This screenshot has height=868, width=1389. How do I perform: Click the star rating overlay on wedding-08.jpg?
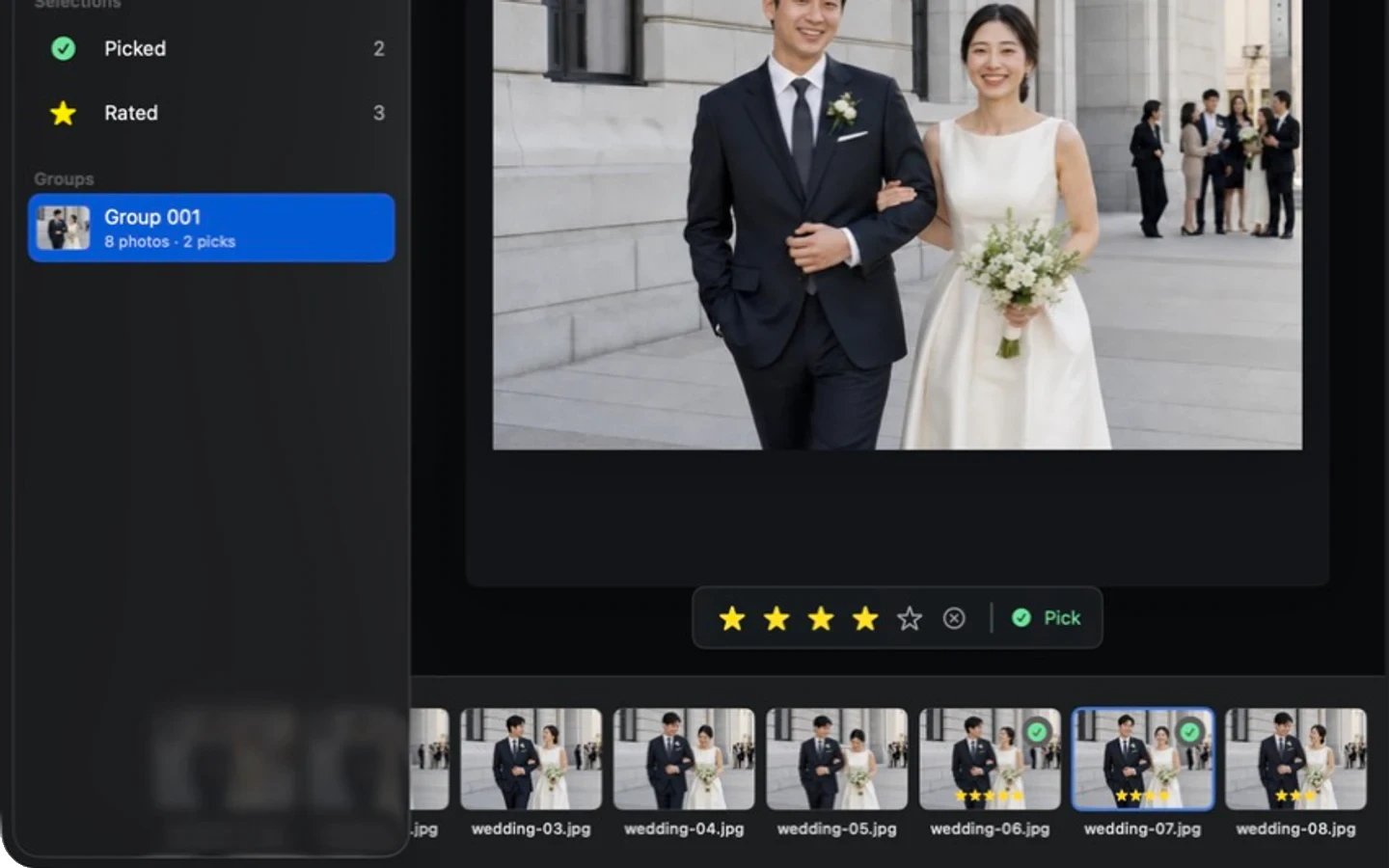(x=1295, y=796)
